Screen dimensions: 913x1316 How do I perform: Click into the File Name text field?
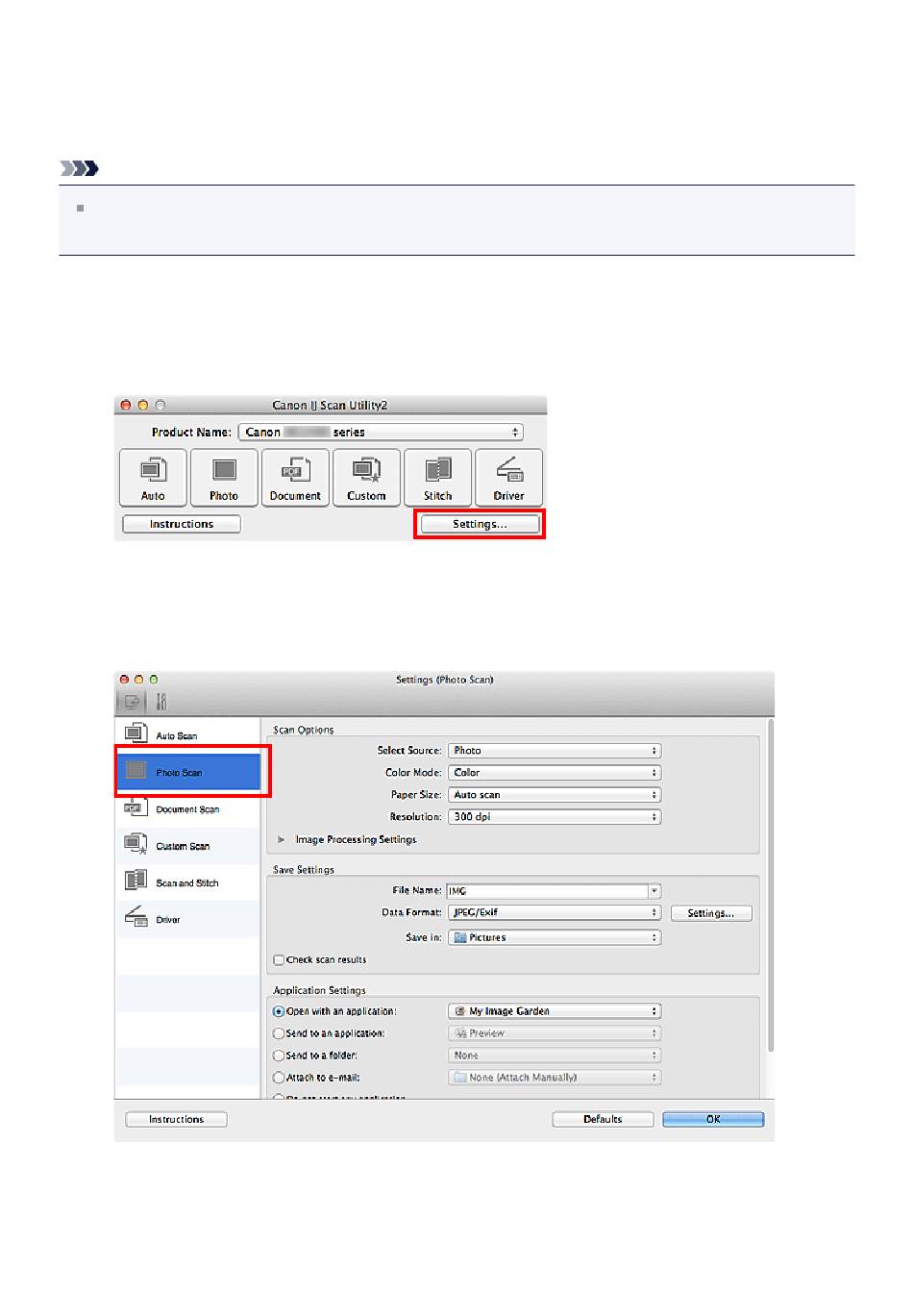[x=548, y=891]
